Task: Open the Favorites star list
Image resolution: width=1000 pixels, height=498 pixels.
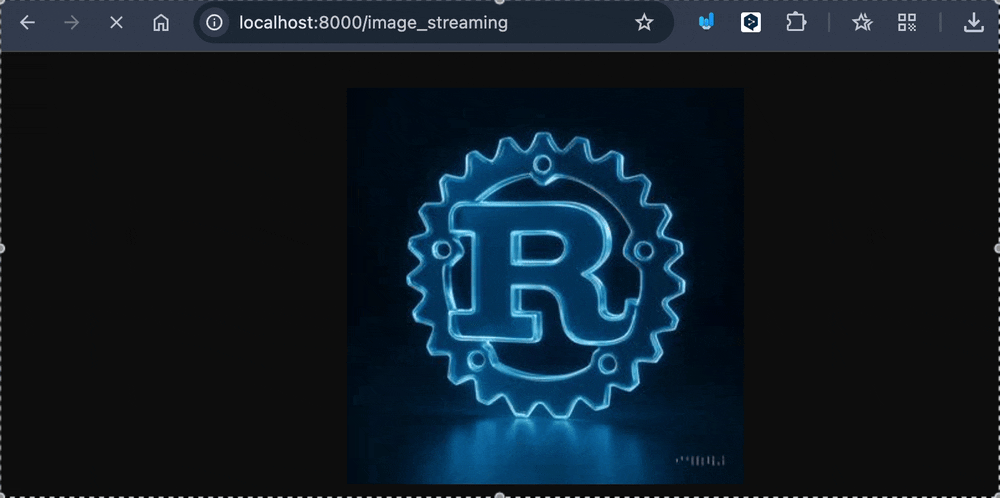Action: tap(862, 23)
